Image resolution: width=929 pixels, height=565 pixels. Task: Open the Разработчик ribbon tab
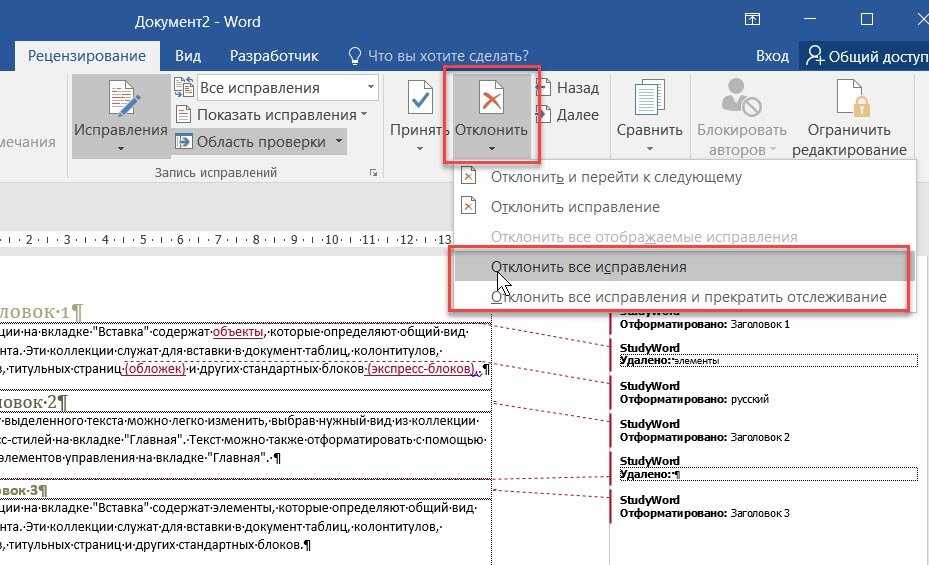coord(274,56)
